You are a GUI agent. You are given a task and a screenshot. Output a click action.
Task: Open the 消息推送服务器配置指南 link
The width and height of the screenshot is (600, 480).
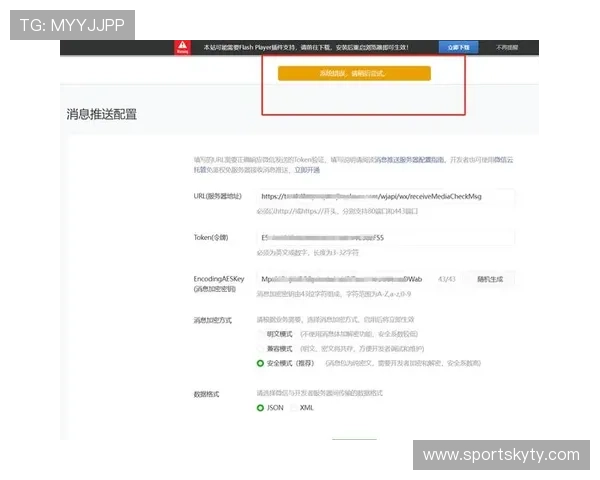(409, 160)
